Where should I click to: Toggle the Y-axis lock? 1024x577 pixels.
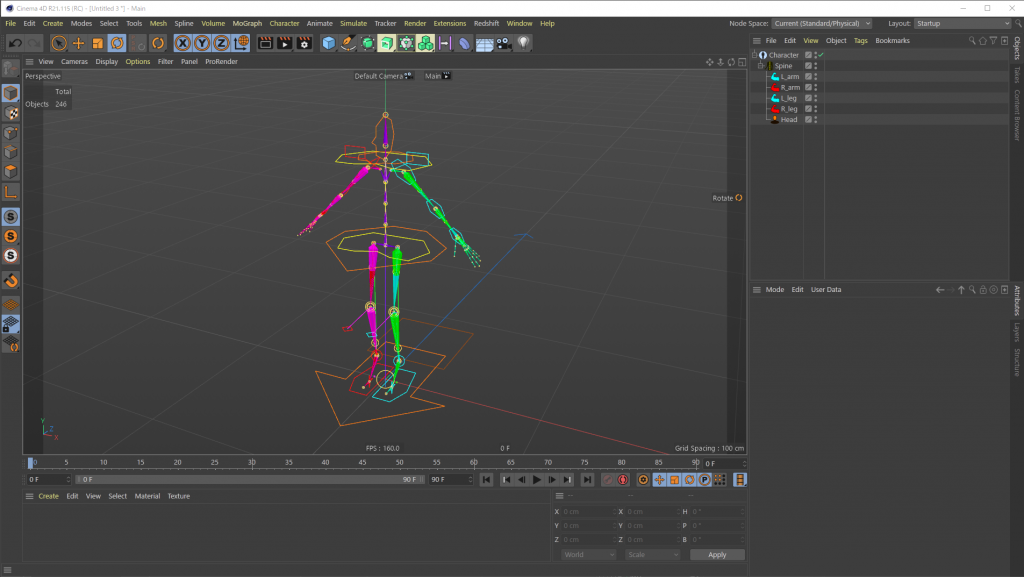(202, 43)
